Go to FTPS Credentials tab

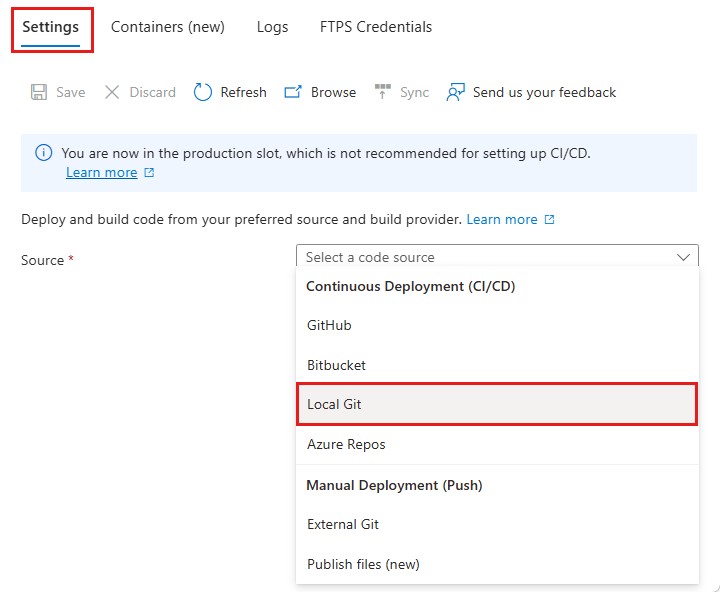point(376,27)
